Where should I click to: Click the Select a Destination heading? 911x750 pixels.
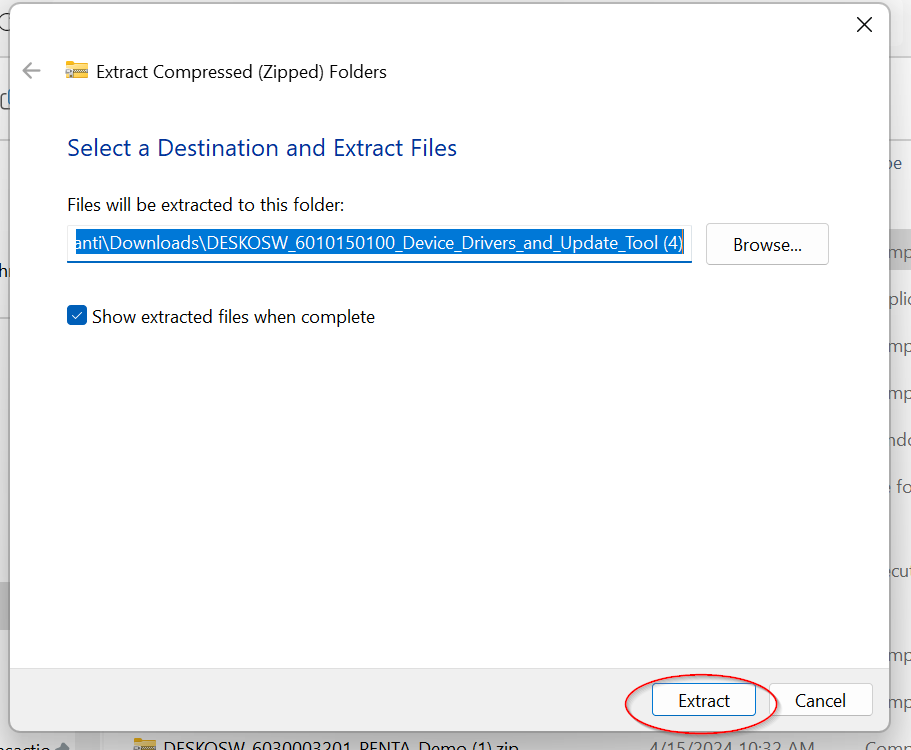pyautogui.click(x=261, y=148)
